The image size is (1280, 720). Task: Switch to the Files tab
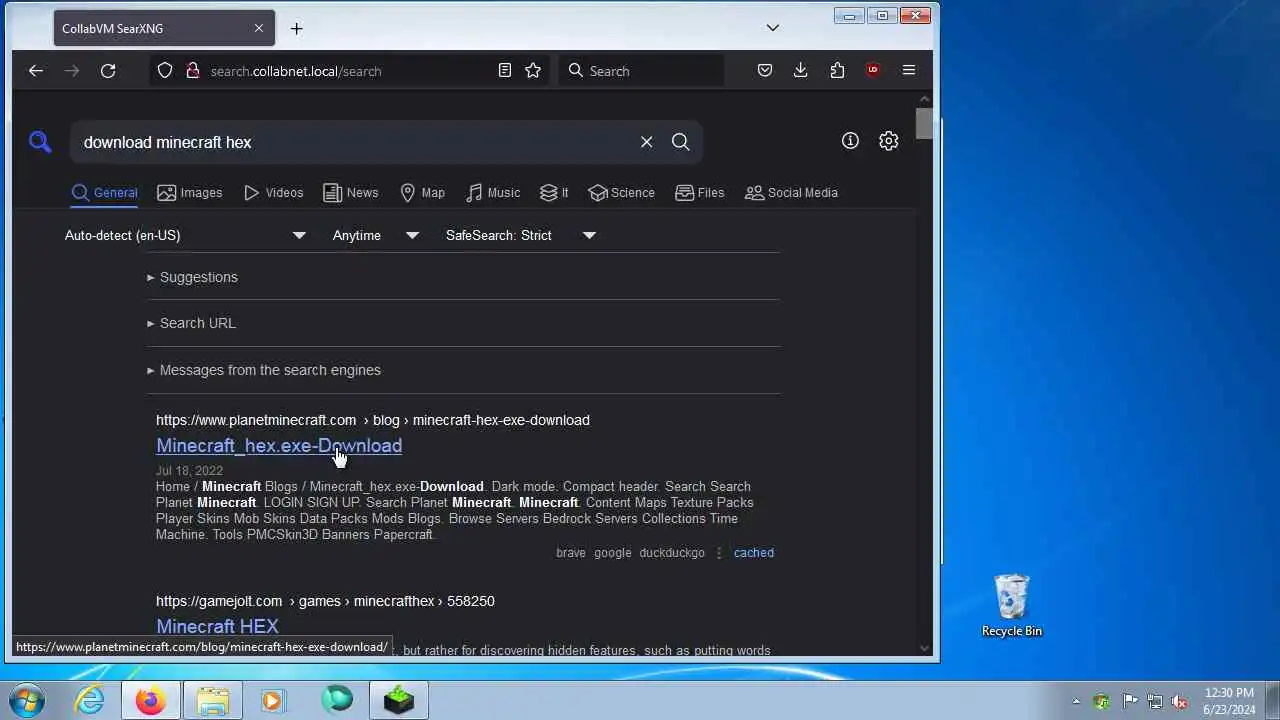click(x=699, y=193)
